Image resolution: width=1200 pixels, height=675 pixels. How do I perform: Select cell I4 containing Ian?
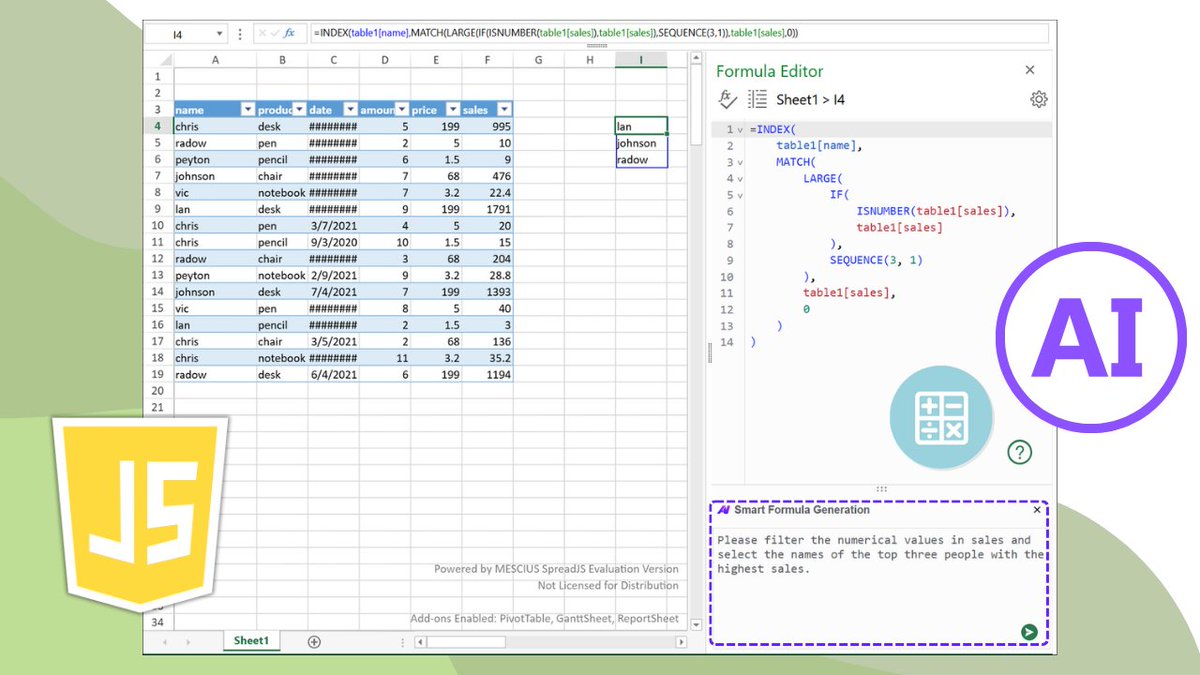click(641, 127)
